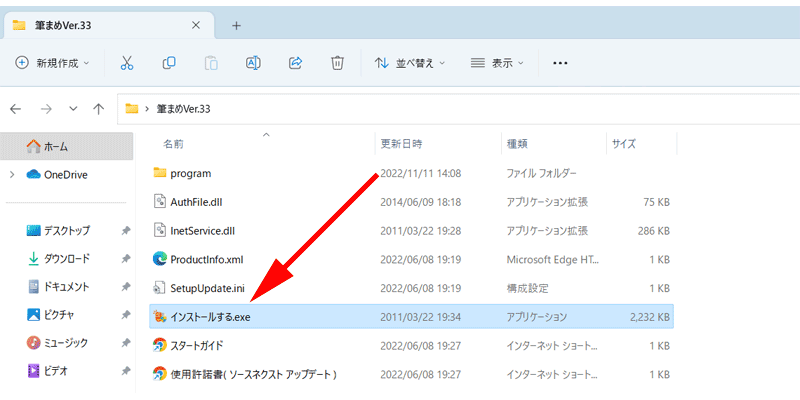Click the Chrome icon of 使用許諾書
800x400 pixels.
[160, 374]
